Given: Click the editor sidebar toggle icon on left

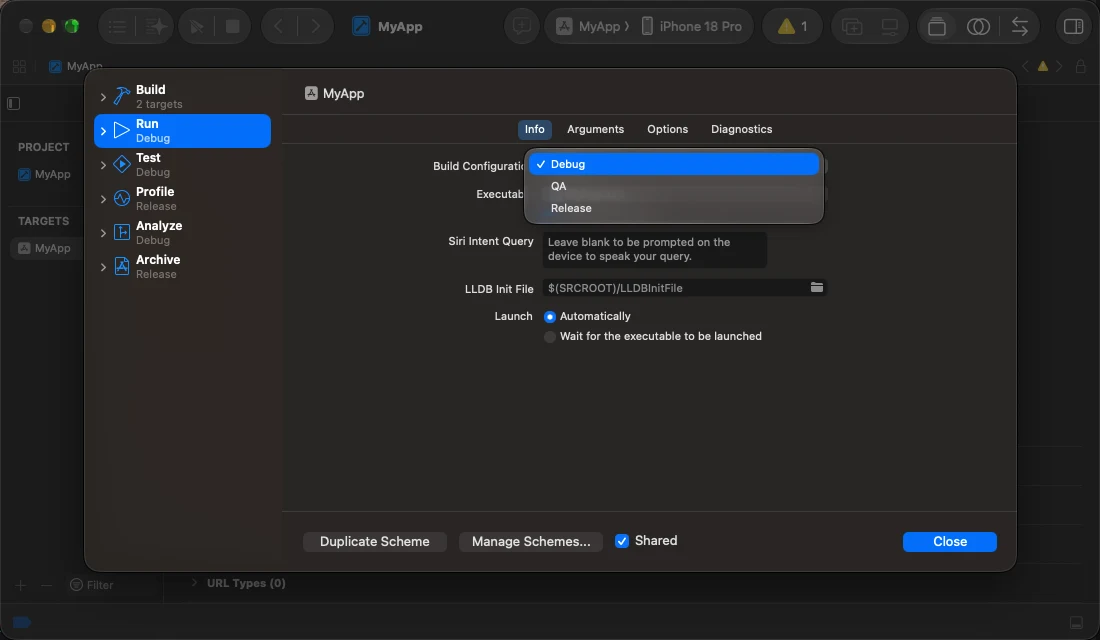Looking at the screenshot, I should pos(13,104).
